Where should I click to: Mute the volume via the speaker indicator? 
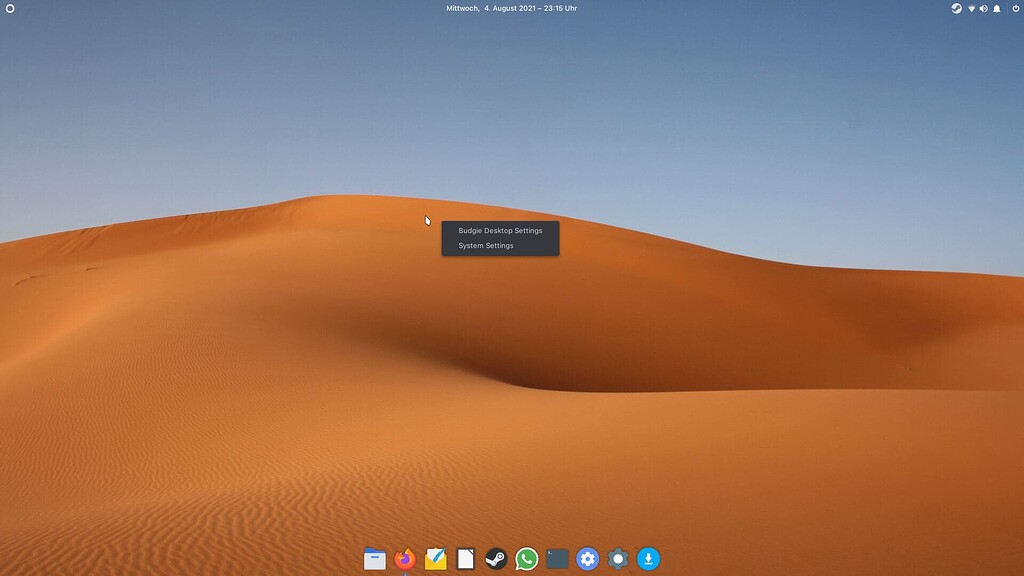point(985,8)
